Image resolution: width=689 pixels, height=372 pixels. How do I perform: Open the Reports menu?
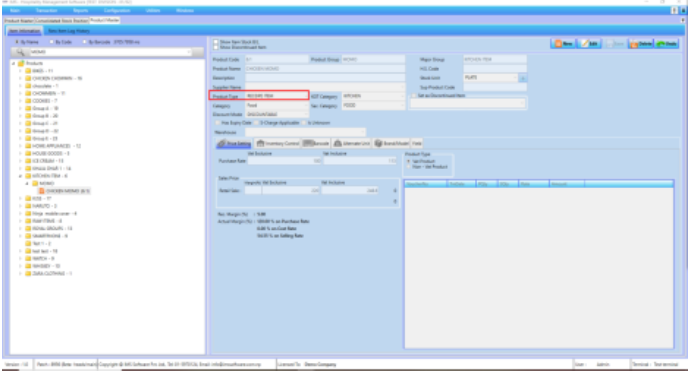click(x=80, y=11)
